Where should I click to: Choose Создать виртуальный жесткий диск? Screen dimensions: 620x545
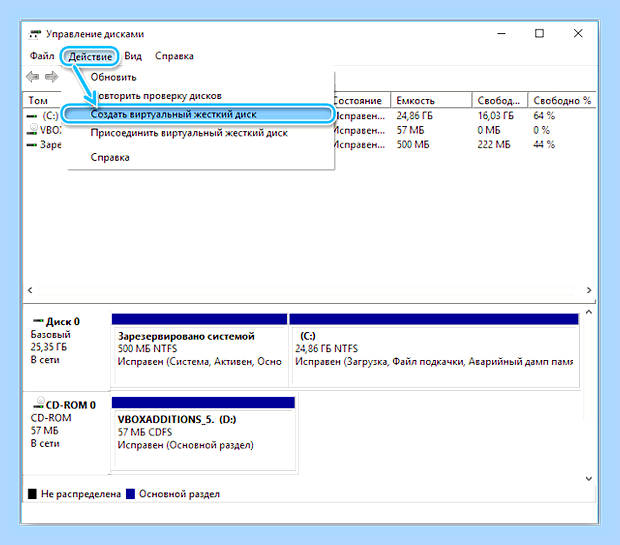[x=198, y=114]
